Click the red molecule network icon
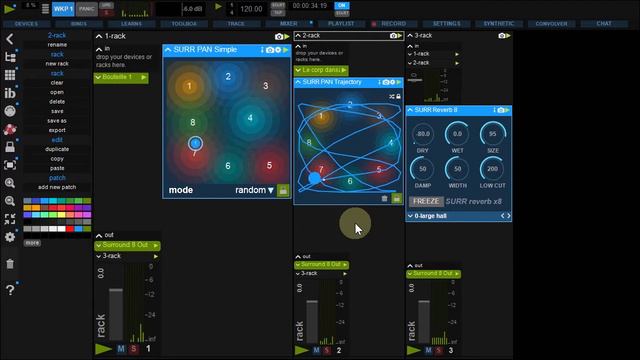Image resolution: width=640 pixels, height=360 pixels. click(x=10, y=129)
